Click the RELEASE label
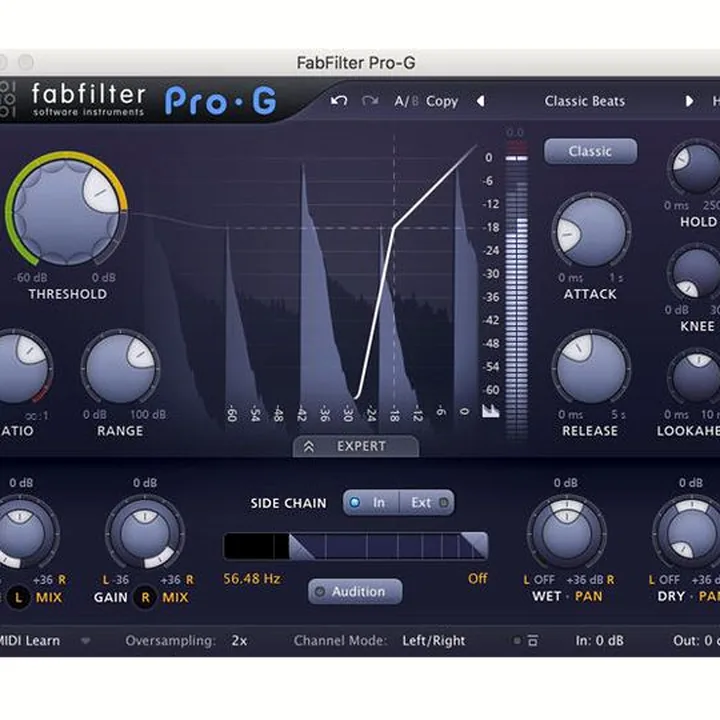720x720 pixels. 590,431
